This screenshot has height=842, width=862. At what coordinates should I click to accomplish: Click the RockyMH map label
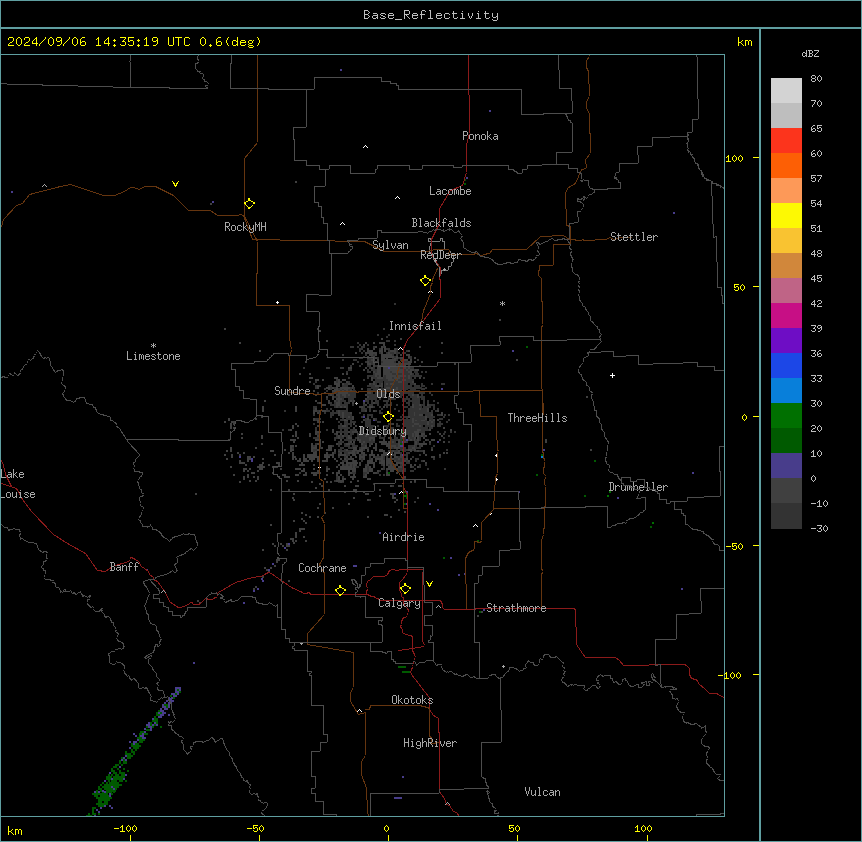click(245, 227)
